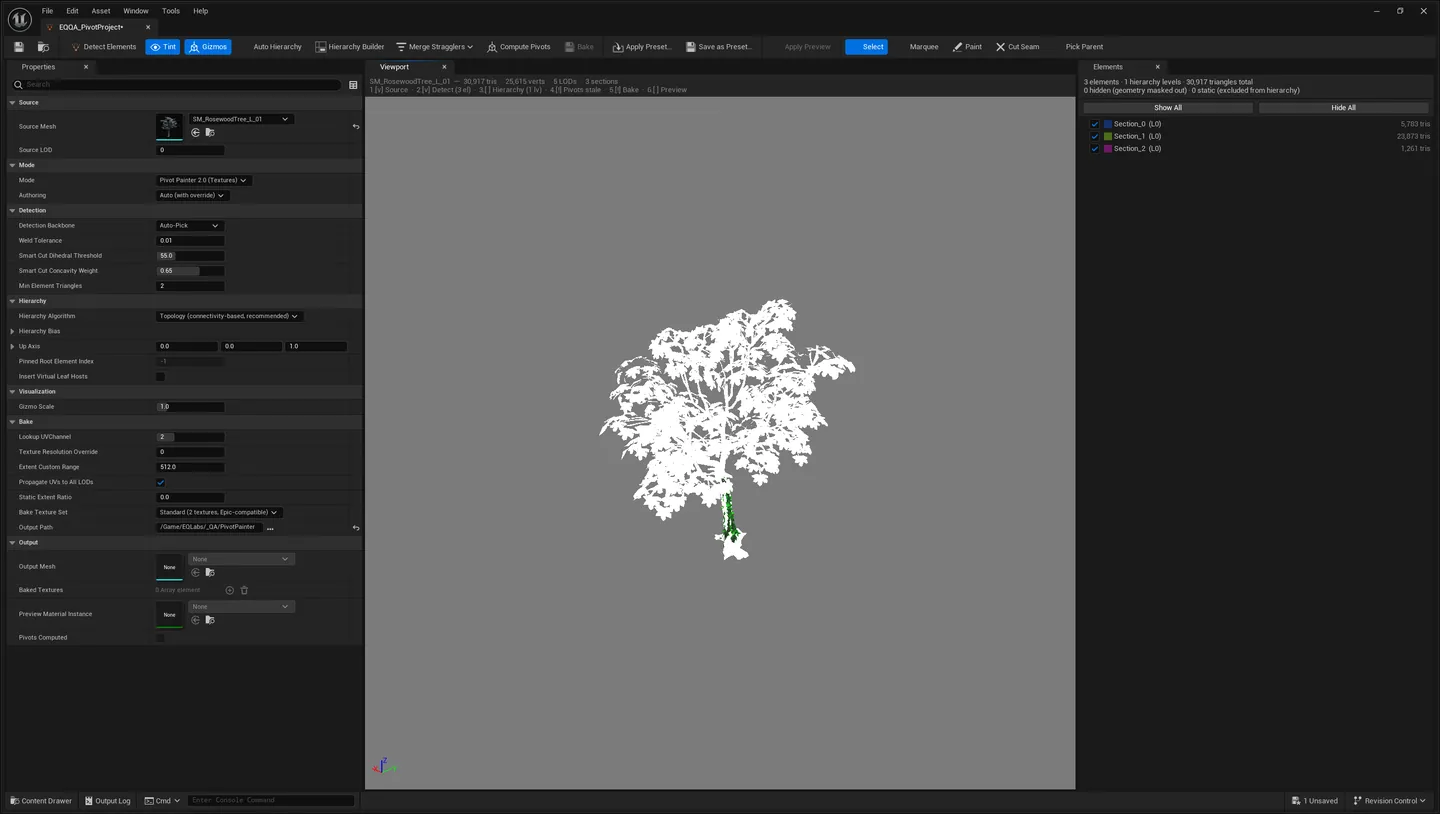Toggle the Tint view mode
This screenshot has height=814, width=1440.
click(x=162, y=47)
